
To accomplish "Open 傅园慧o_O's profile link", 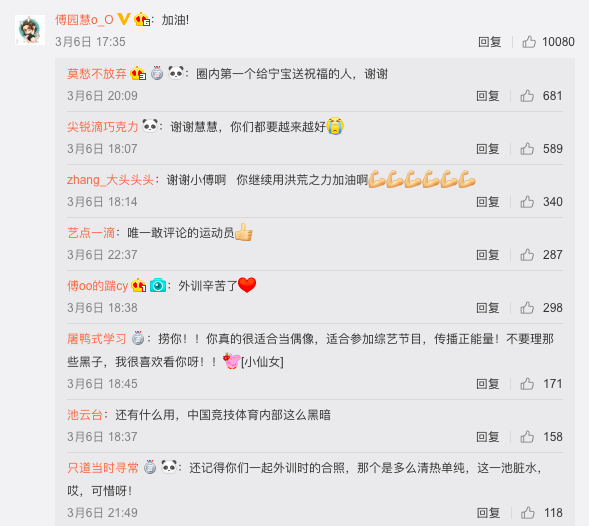I will tap(84, 20).
